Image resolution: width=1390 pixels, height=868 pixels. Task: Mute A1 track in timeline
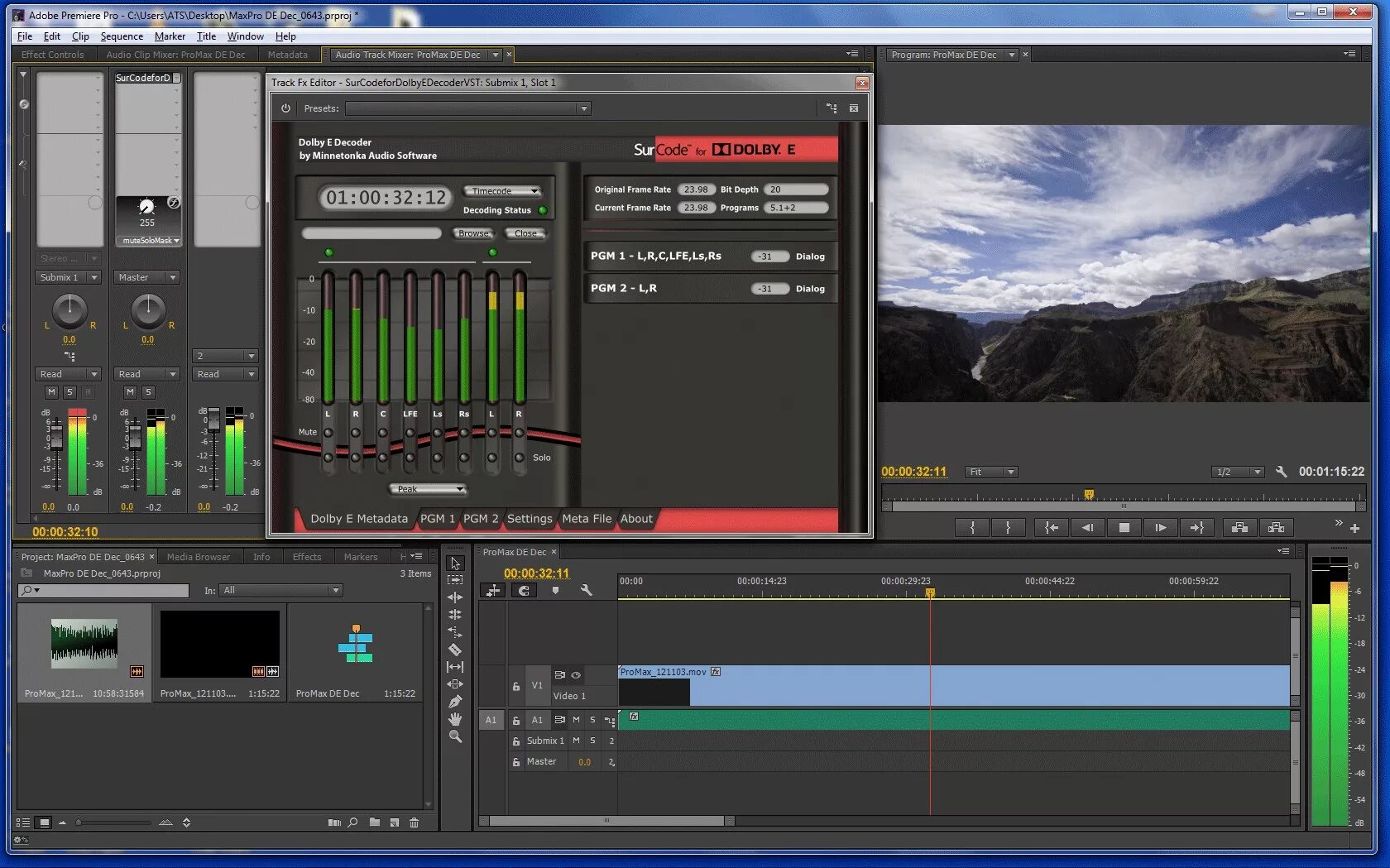pyautogui.click(x=576, y=720)
